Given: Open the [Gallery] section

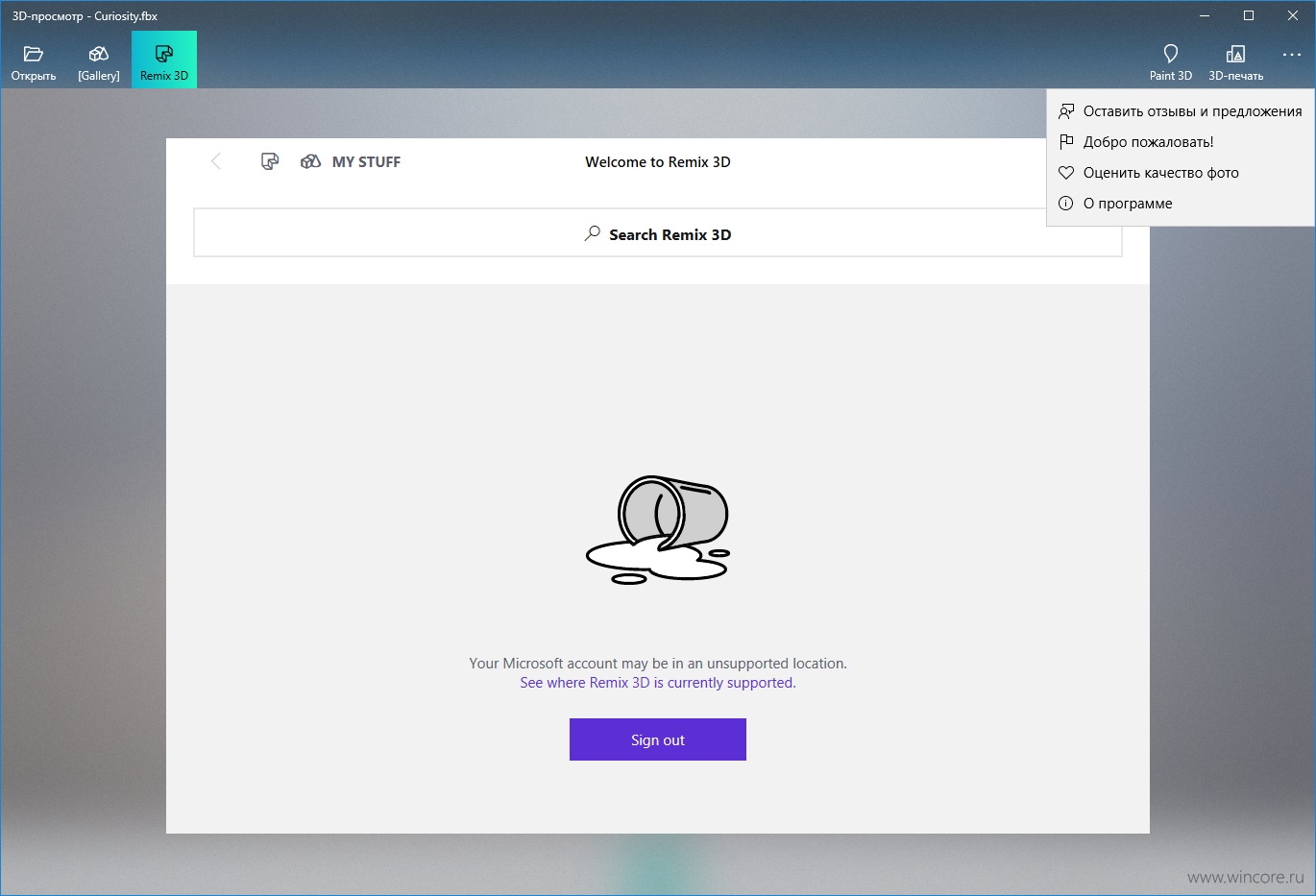Looking at the screenshot, I should coord(99,61).
